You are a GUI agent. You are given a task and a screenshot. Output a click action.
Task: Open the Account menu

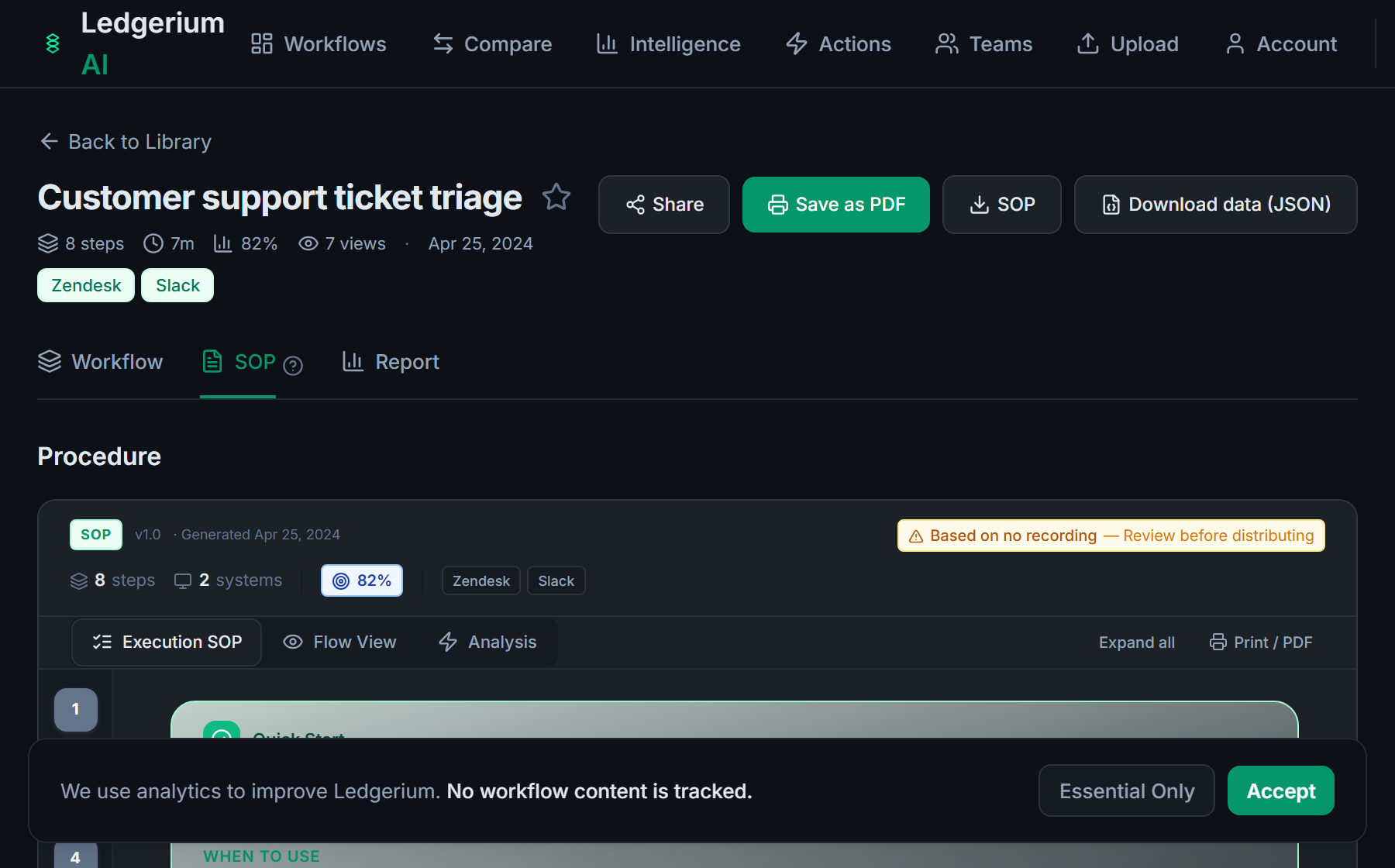pos(1281,43)
